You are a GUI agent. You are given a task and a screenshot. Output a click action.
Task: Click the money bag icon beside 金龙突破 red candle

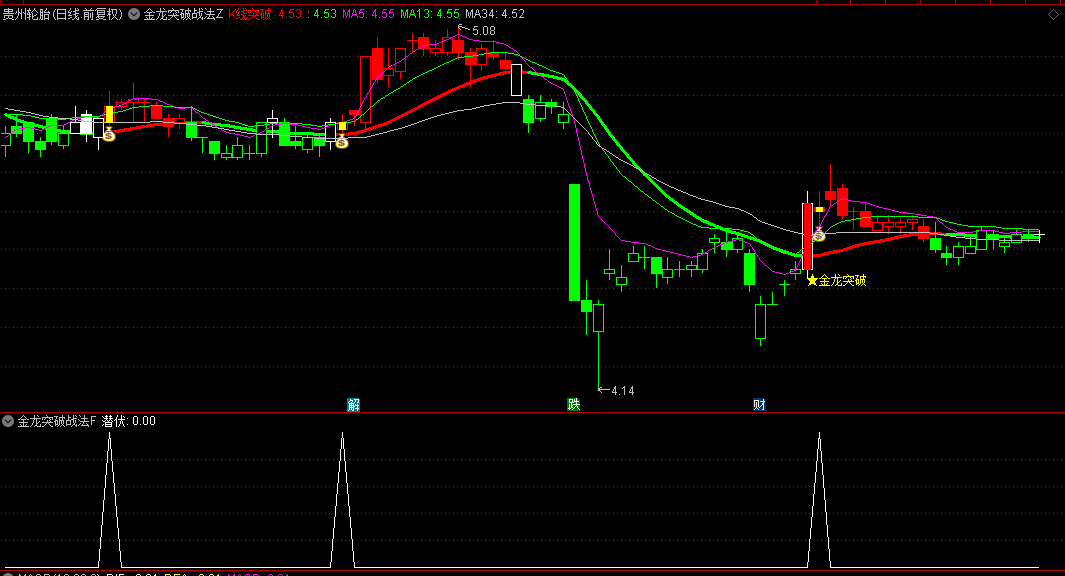818,234
